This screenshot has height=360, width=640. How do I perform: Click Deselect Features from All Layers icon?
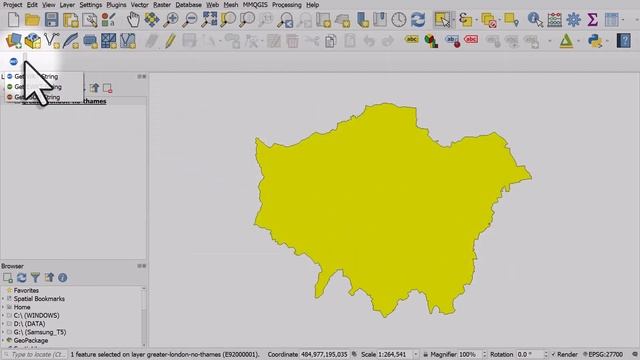click(489, 20)
